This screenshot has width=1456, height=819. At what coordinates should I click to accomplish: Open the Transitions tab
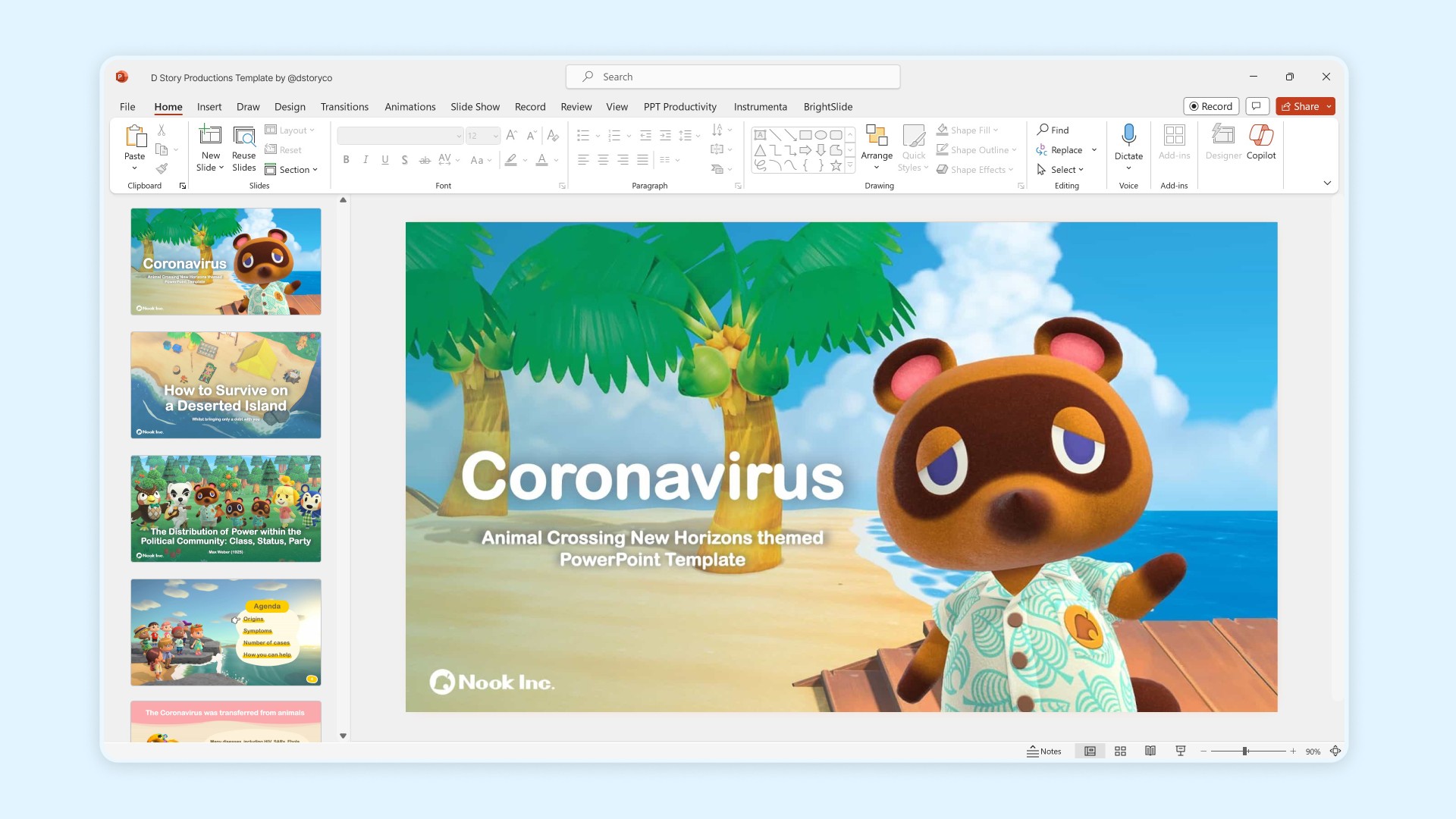(x=344, y=107)
